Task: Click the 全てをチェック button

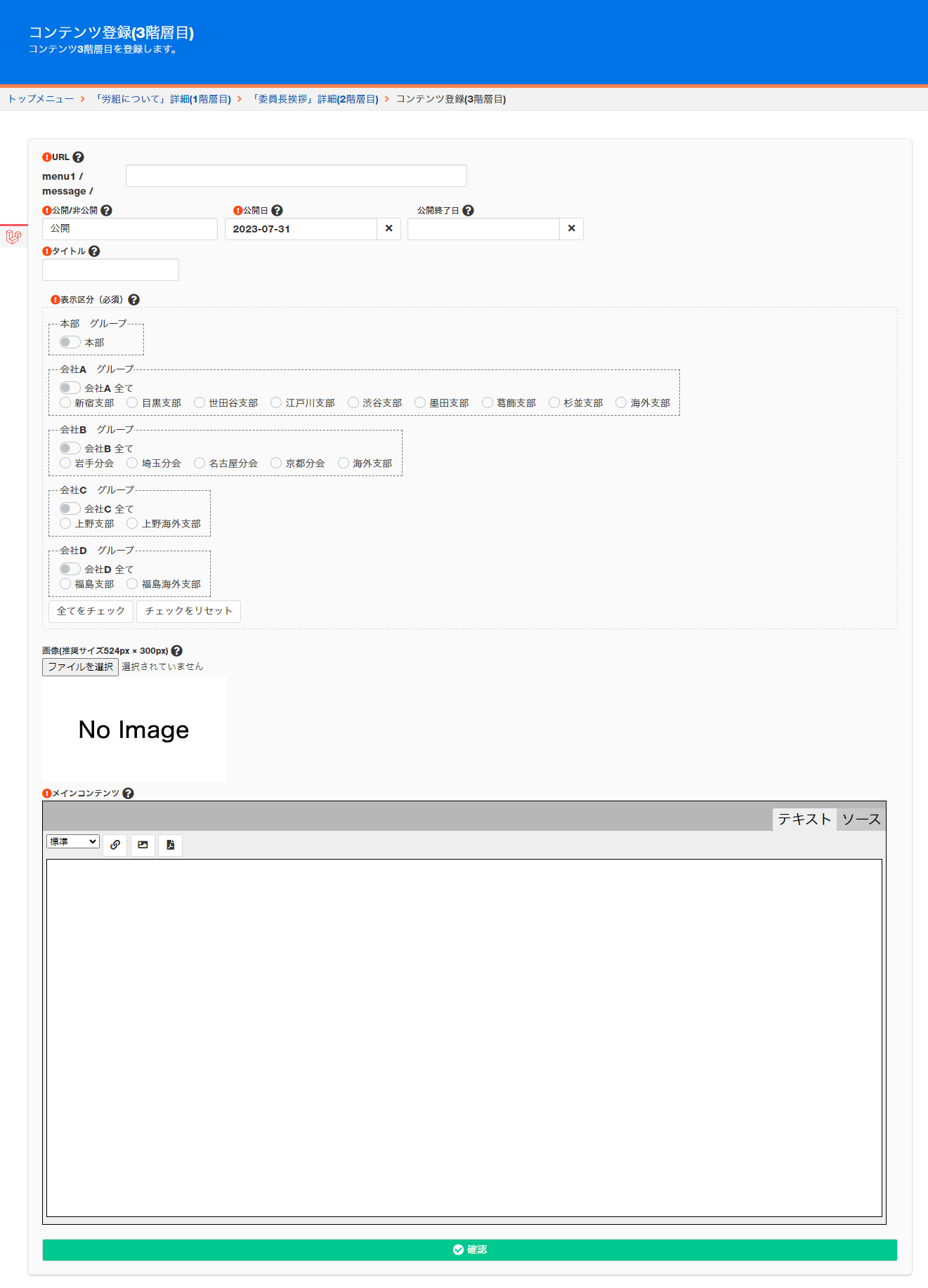Action: click(91, 611)
